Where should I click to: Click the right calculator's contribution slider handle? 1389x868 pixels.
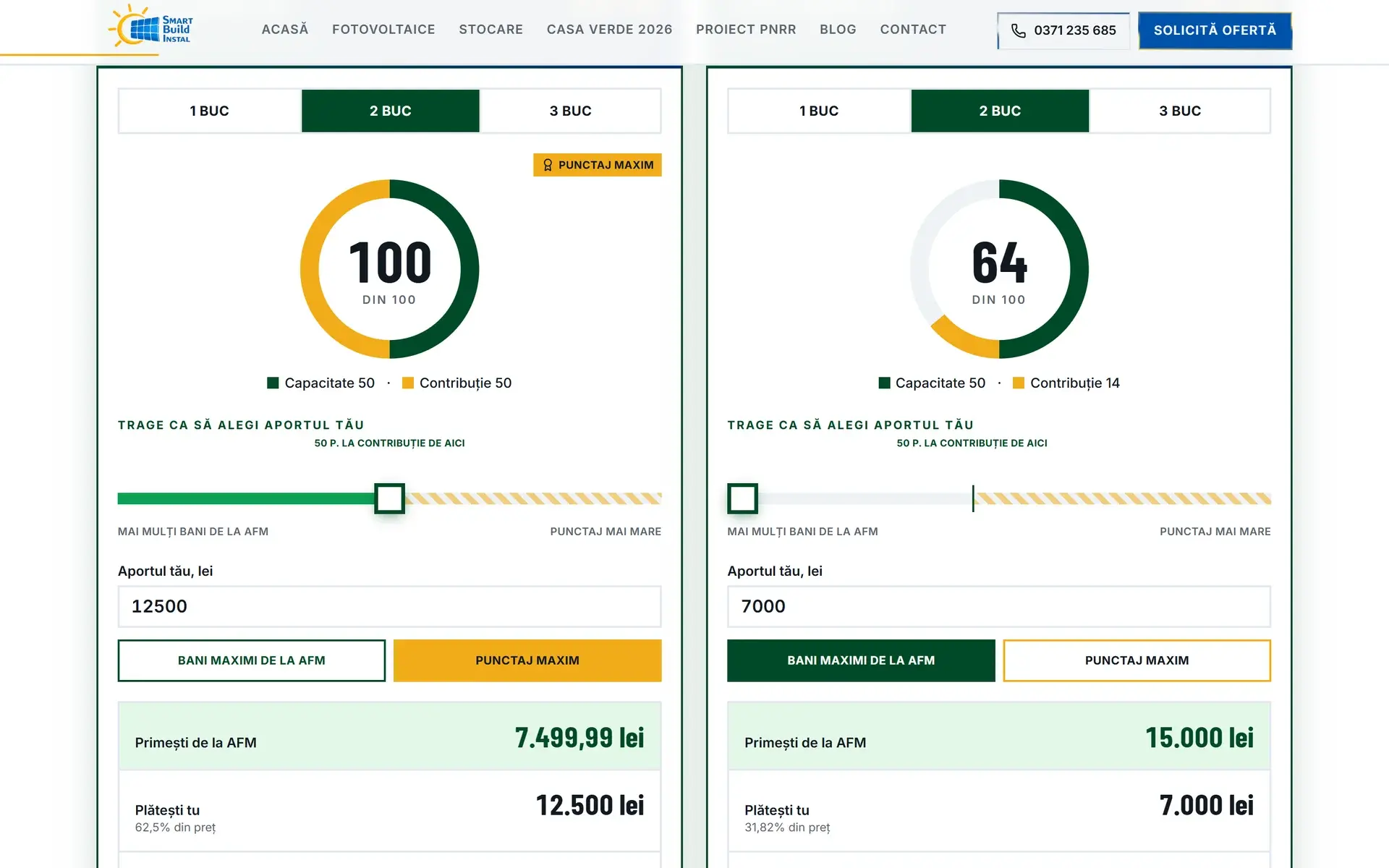point(743,498)
